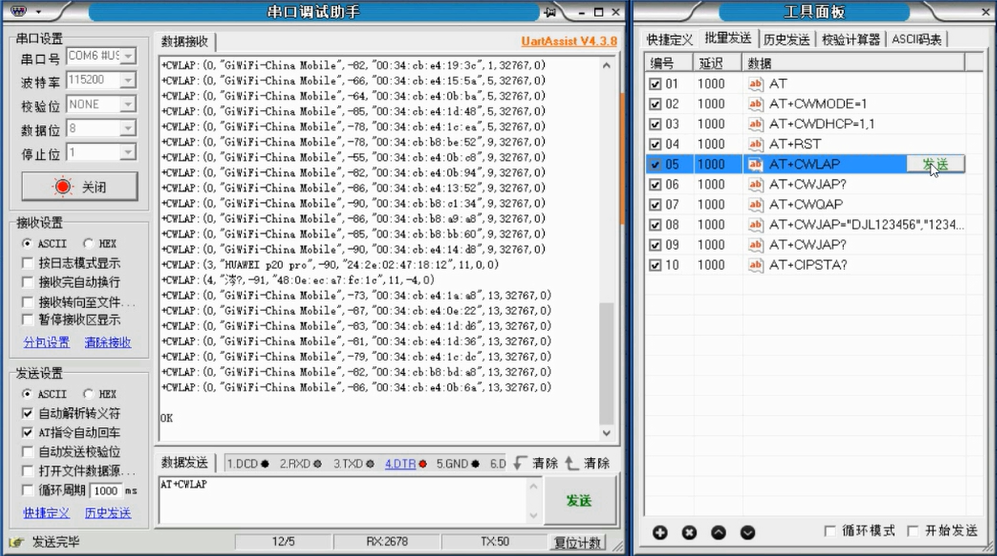The width and height of the screenshot is (997, 556).
Task: Click the ab icon of AT+CWDHCP=1,1 row
Action: pyautogui.click(x=755, y=124)
